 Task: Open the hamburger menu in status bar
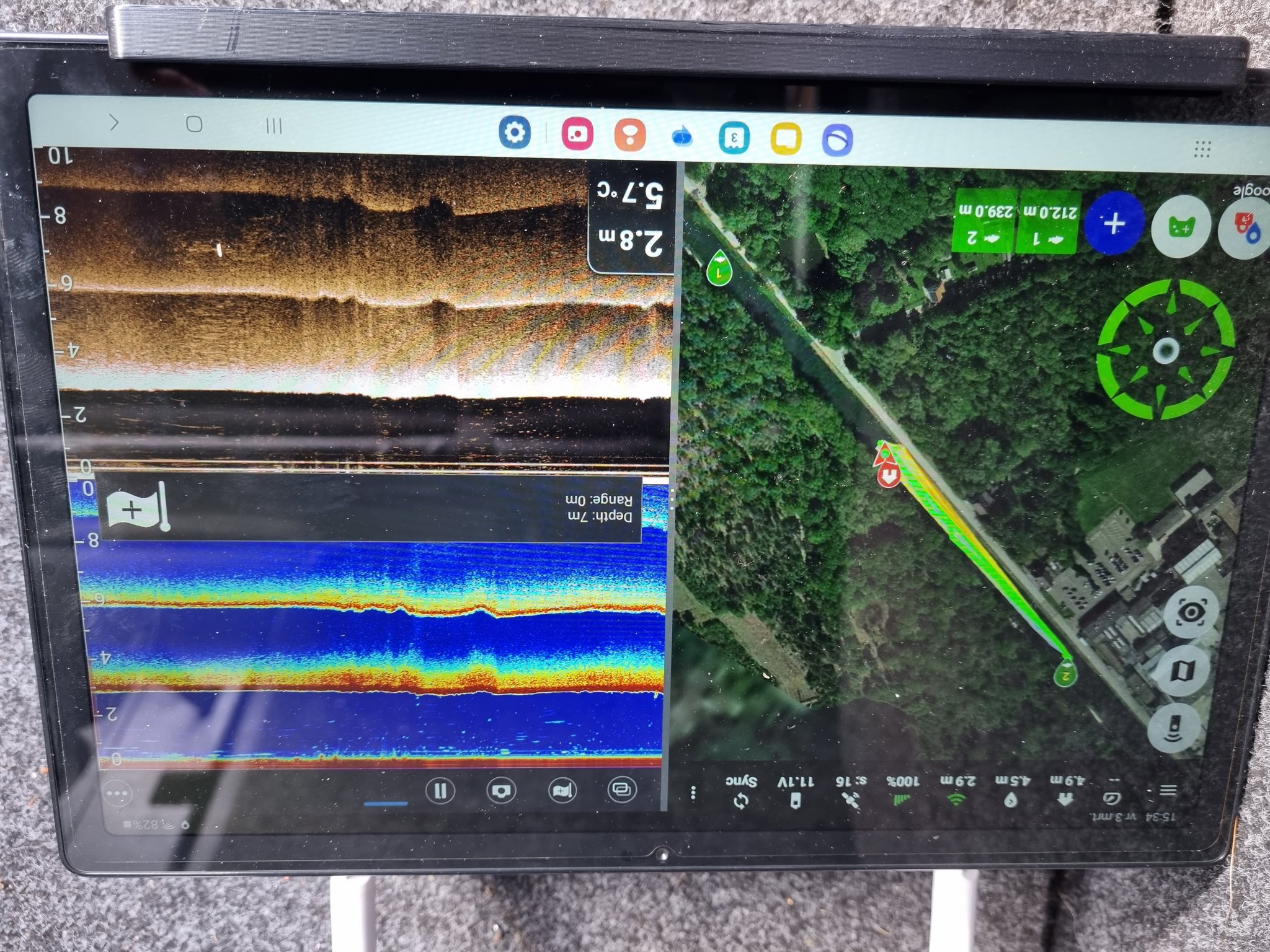(1169, 790)
